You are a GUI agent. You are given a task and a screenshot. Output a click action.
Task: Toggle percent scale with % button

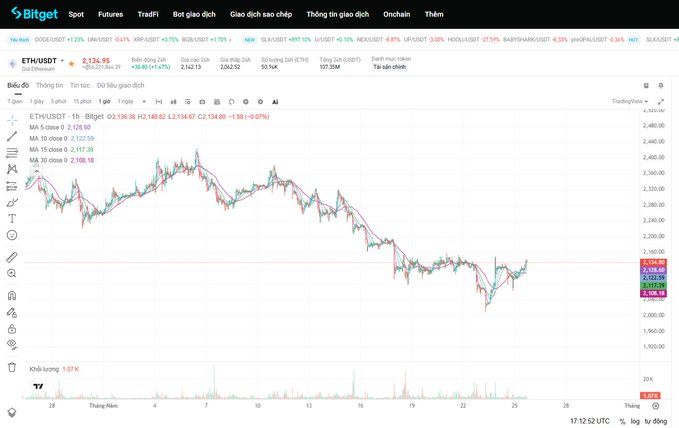[622, 422]
